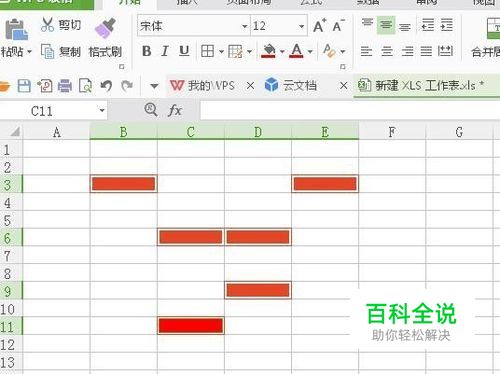Click the distributed alignment icon
500x374 pixels.
click(x=445, y=51)
